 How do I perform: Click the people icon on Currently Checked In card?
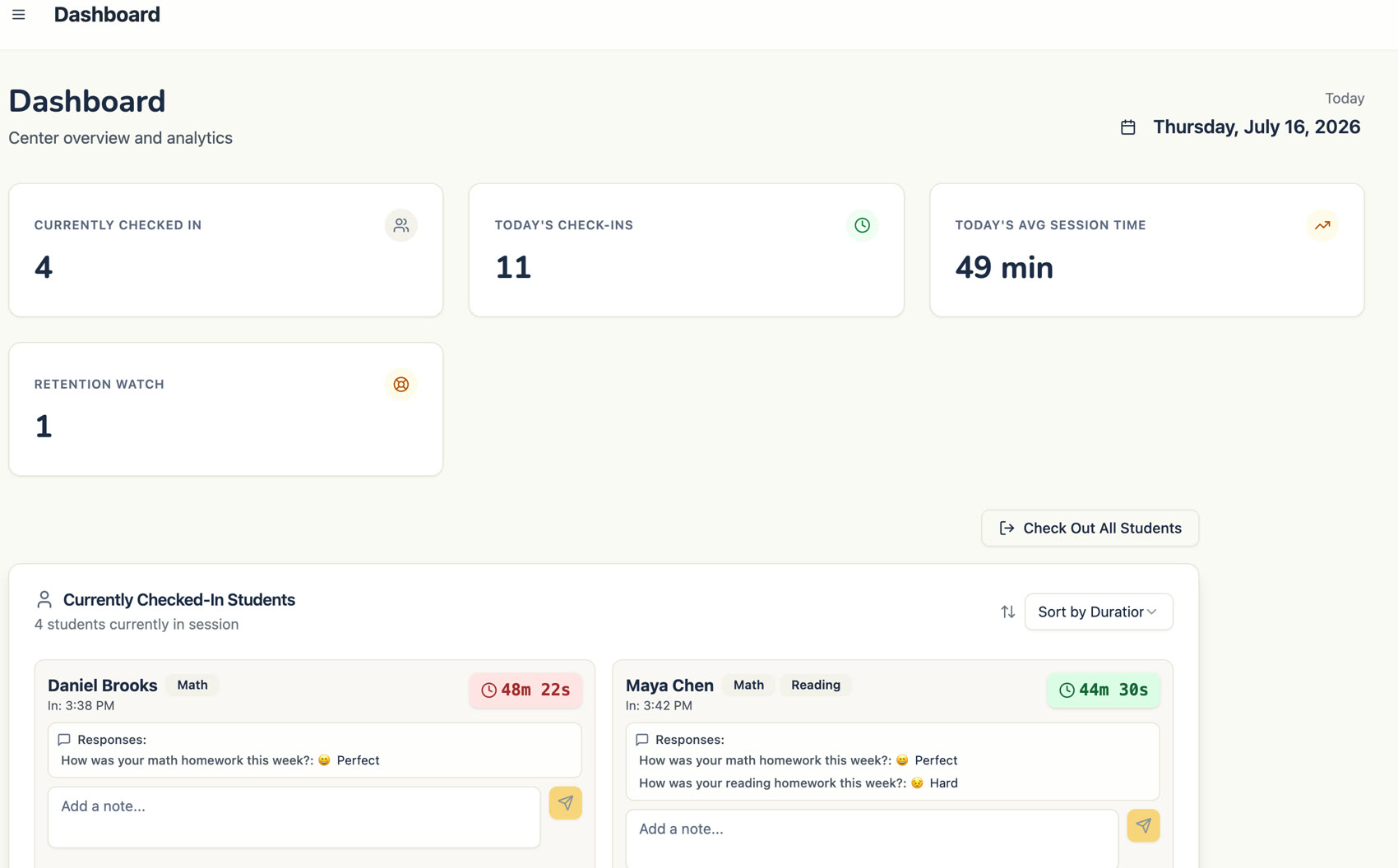click(x=400, y=225)
